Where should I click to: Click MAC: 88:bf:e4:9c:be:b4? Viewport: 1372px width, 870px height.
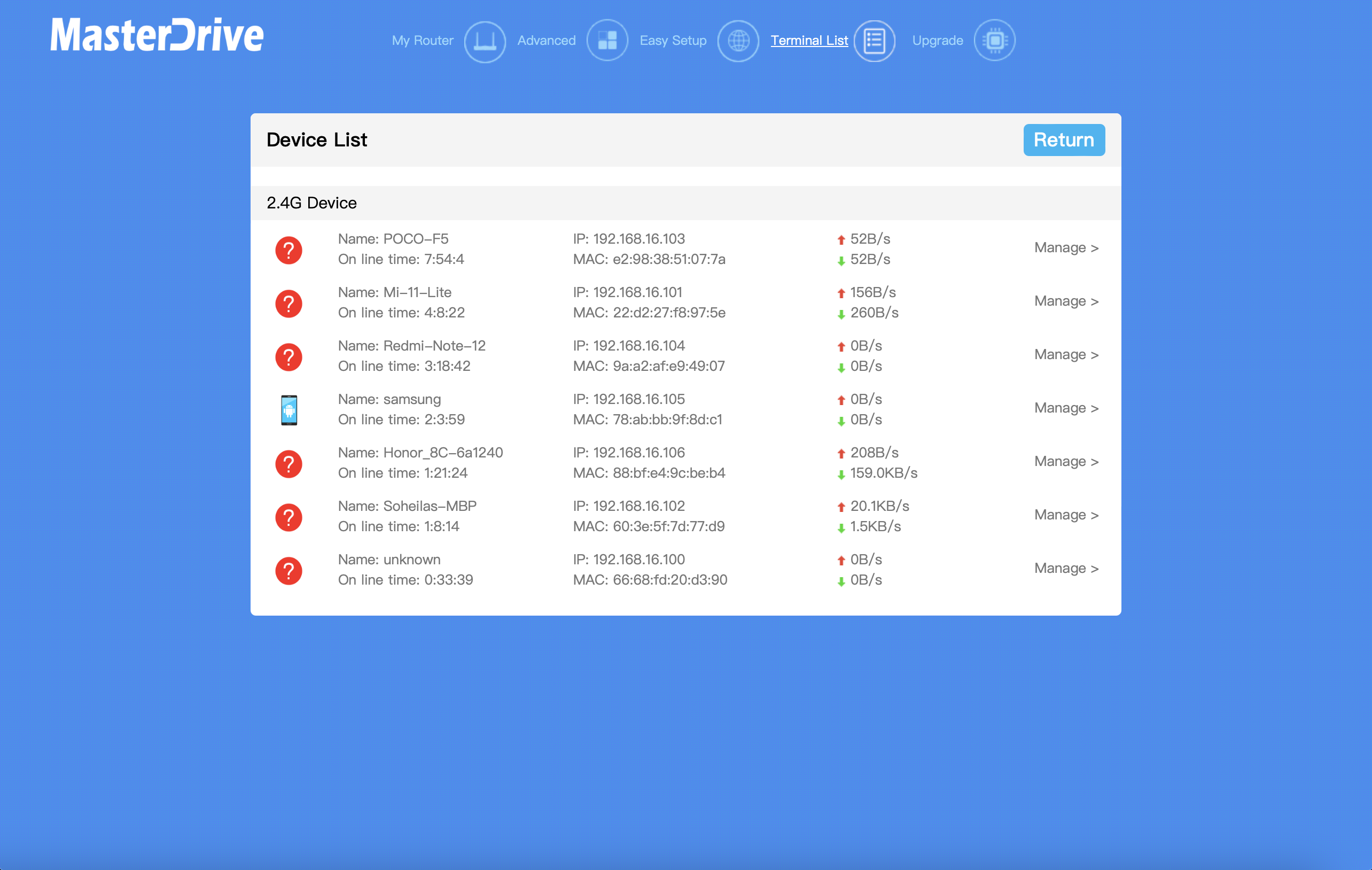pos(649,473)
